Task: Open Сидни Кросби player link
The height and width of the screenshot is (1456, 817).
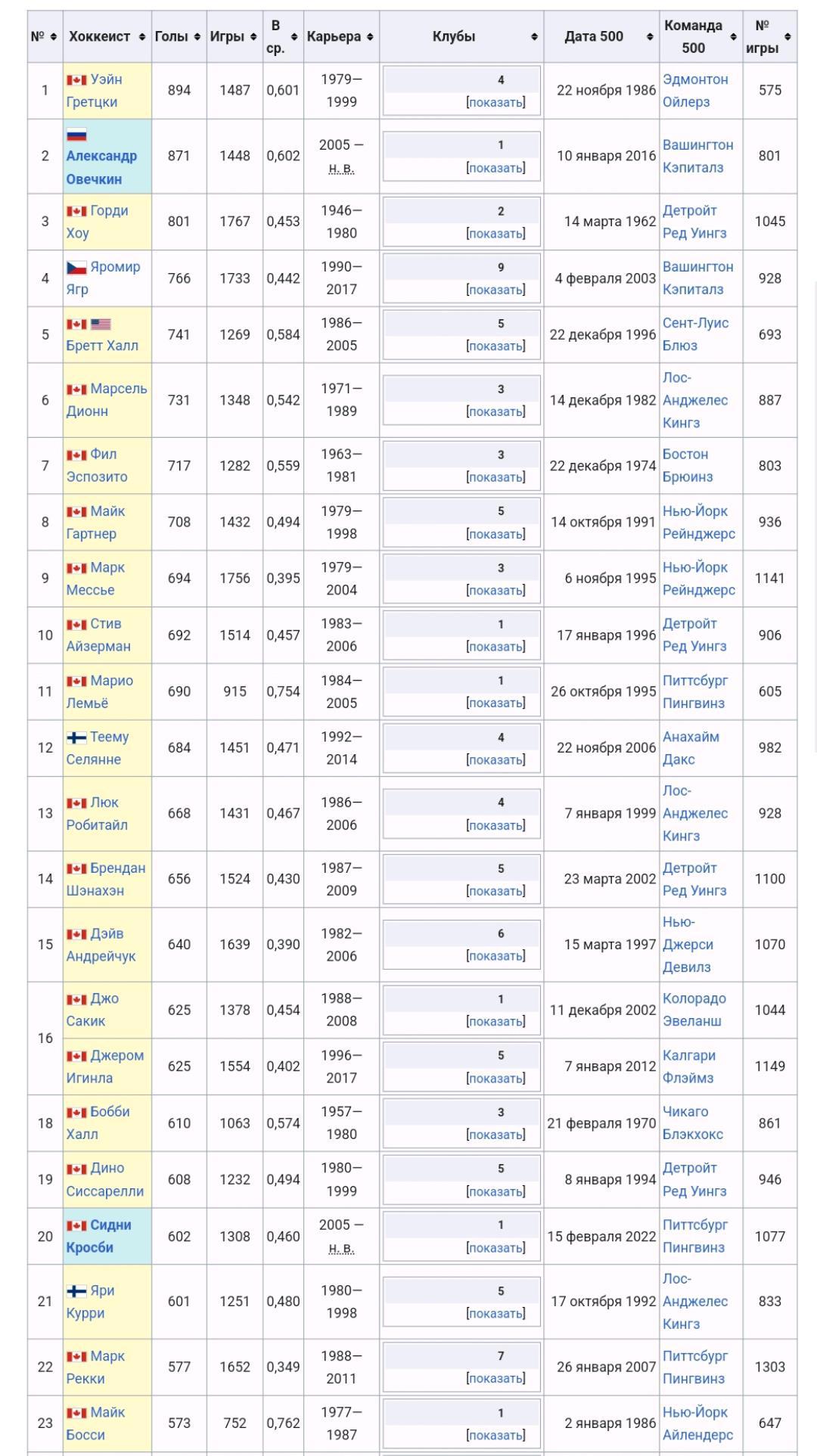Action: (x=99, y=1236)
